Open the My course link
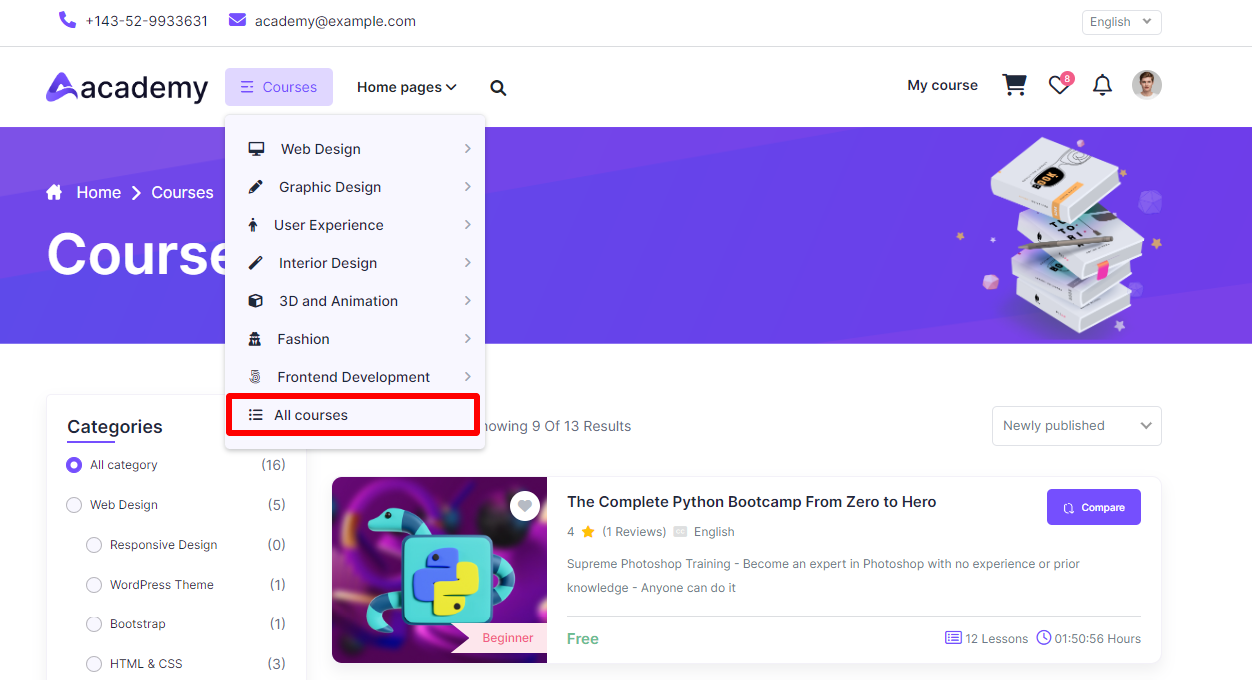The height and width of the screenshot is (680, 1252). pos(942,86)
